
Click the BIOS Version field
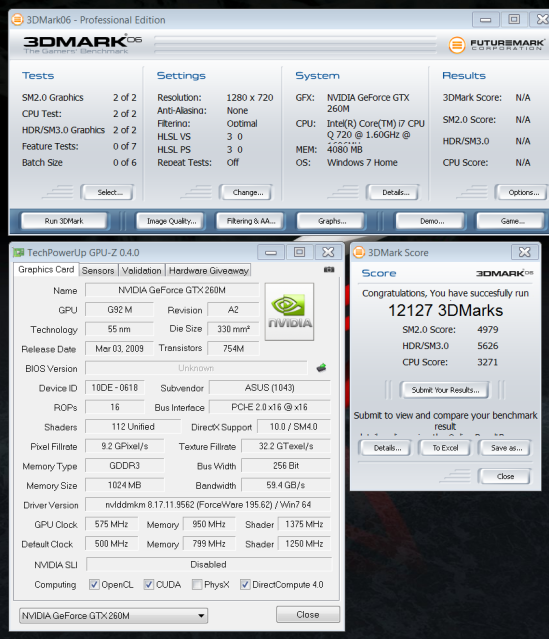196,368
